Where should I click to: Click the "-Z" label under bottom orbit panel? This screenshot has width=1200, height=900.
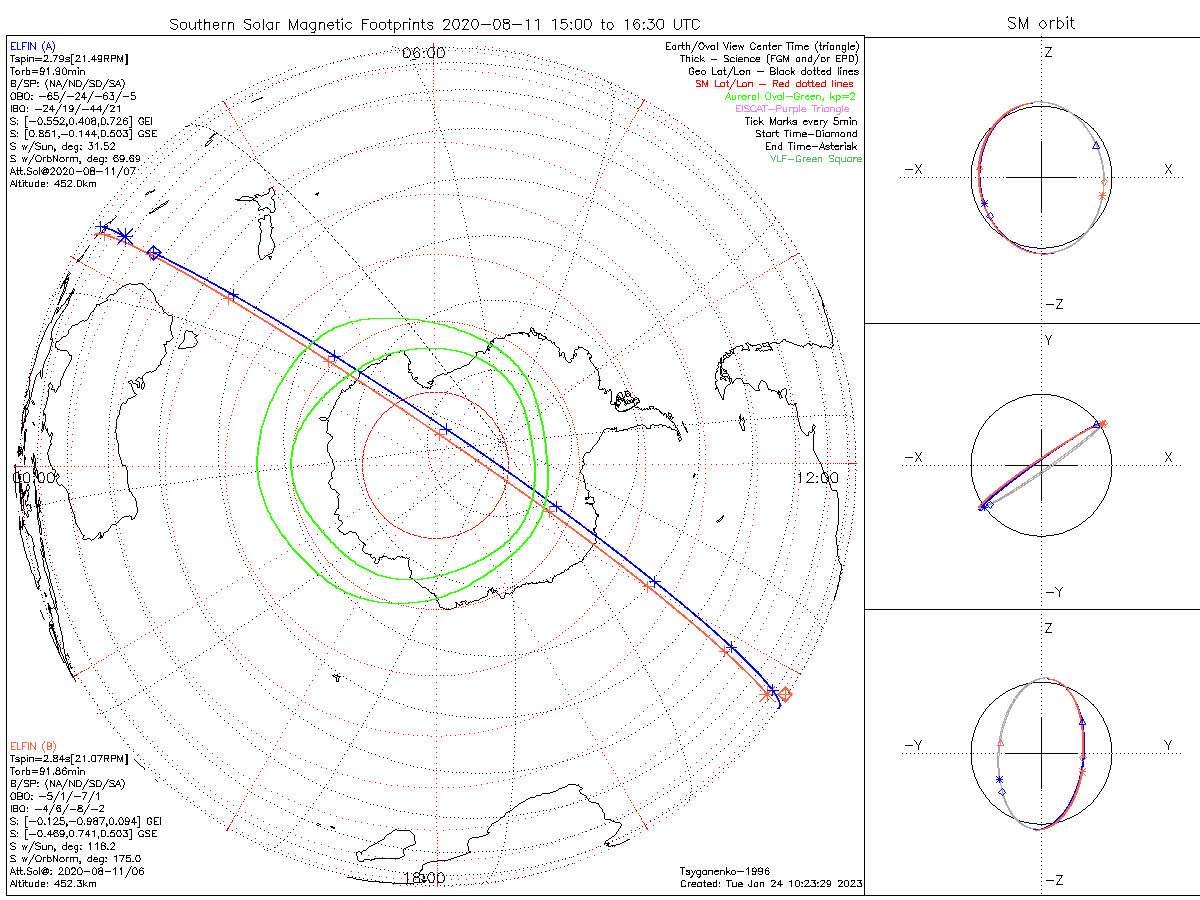click(x=1053, y=881)
